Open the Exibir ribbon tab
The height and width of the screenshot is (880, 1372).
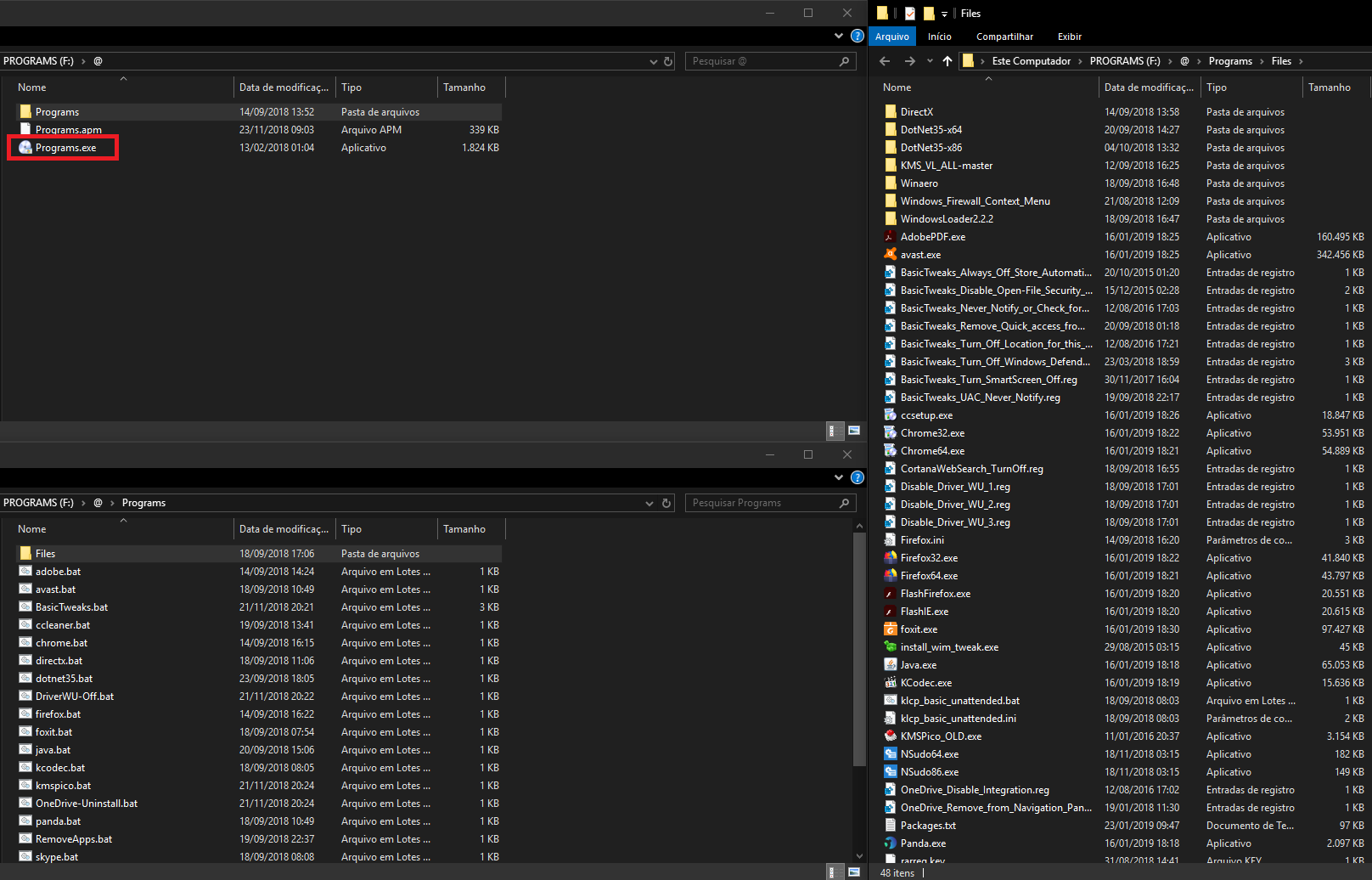pyautogui.click(x=1070, y=37)
